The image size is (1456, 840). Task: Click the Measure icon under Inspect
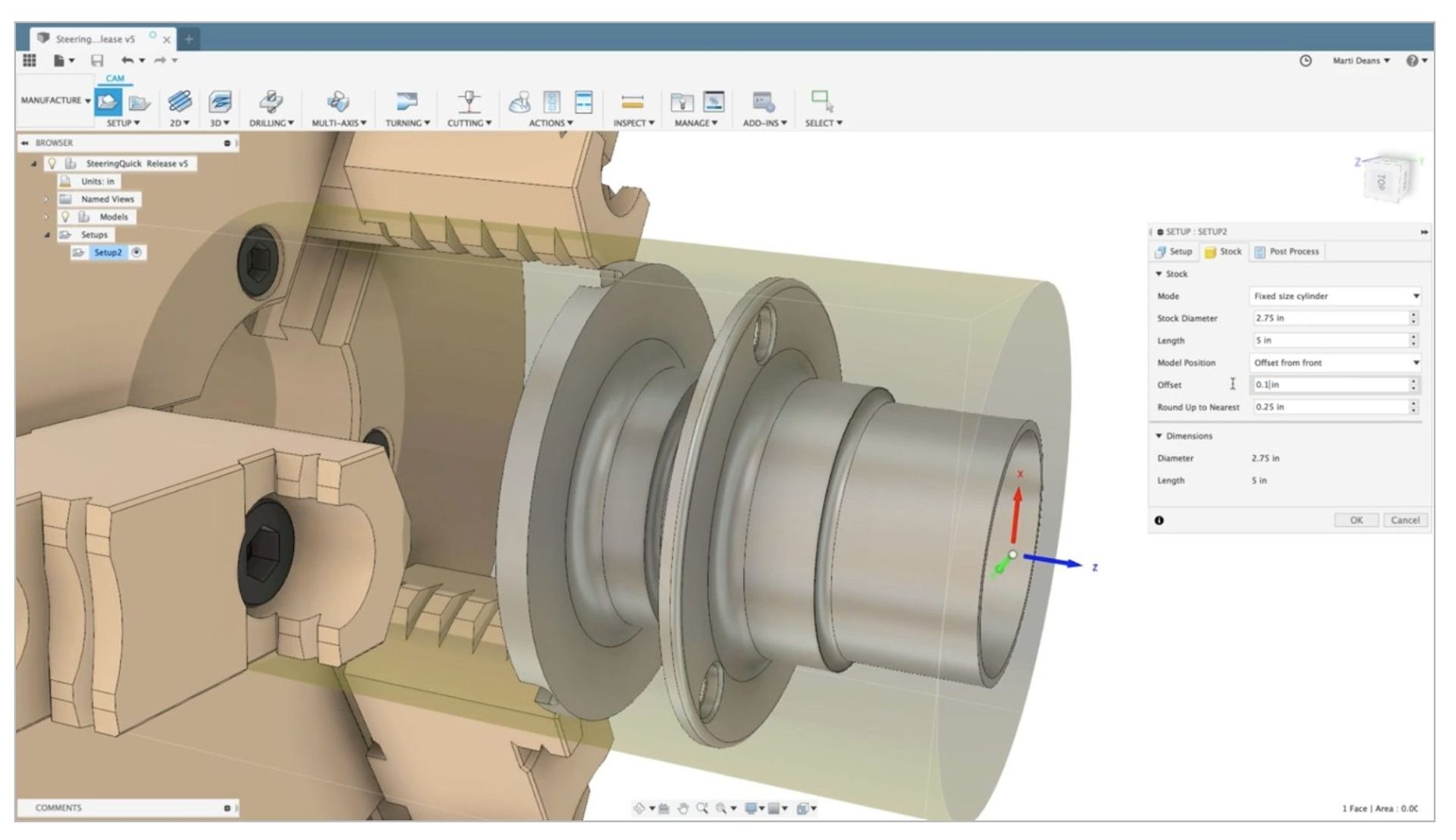632,102
